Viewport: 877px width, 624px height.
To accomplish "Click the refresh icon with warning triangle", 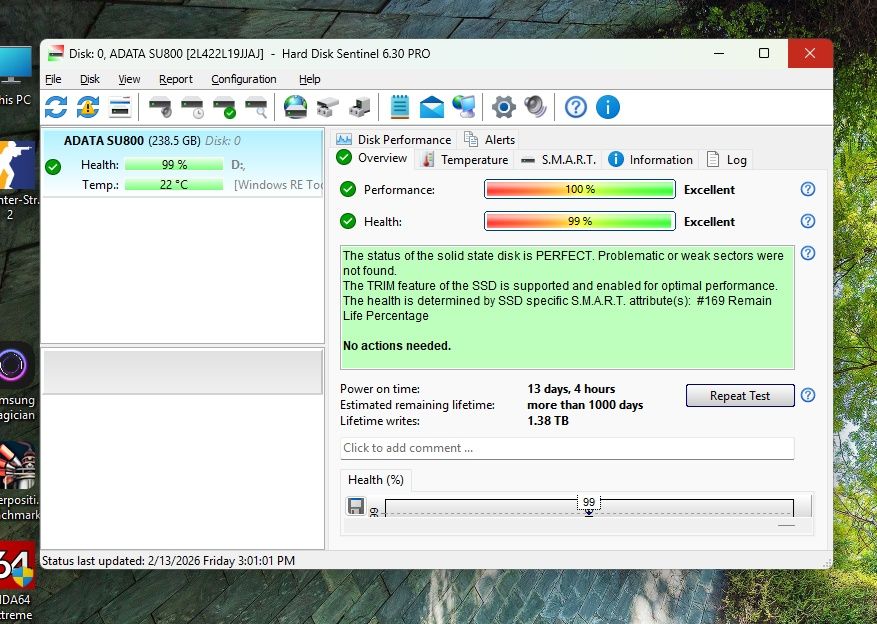I will (88, 107).
